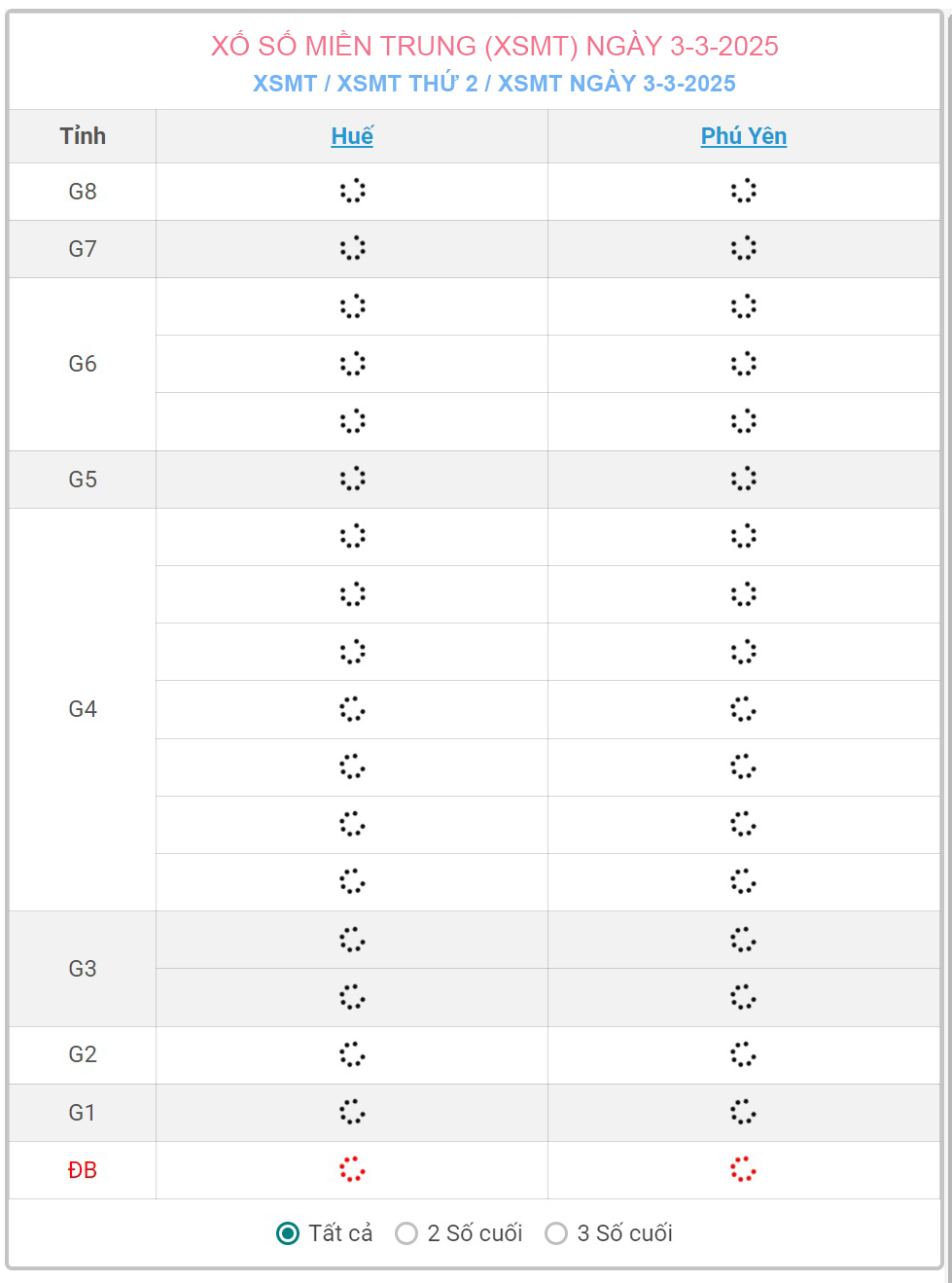Select the "3 Số cuối" radio option
Image resolution: width=952 pixels, height=1283 pixels.
[556, 1233]
